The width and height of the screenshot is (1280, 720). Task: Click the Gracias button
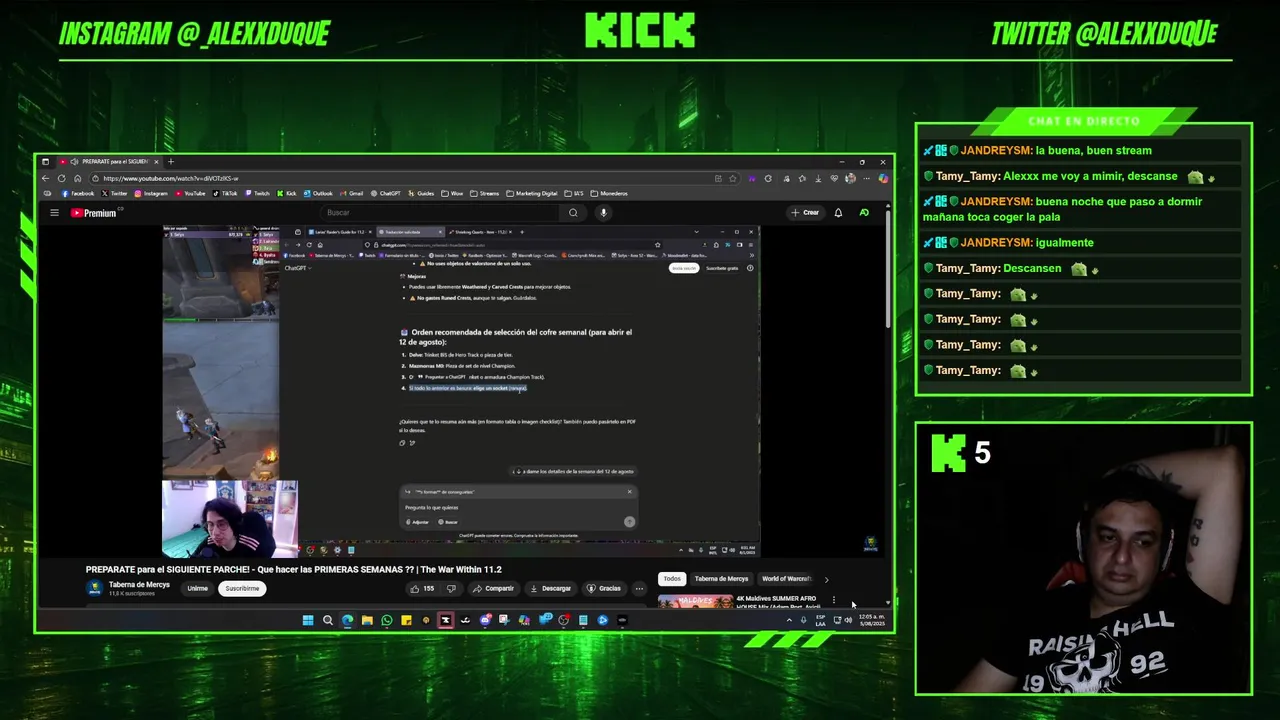point(604,588)
